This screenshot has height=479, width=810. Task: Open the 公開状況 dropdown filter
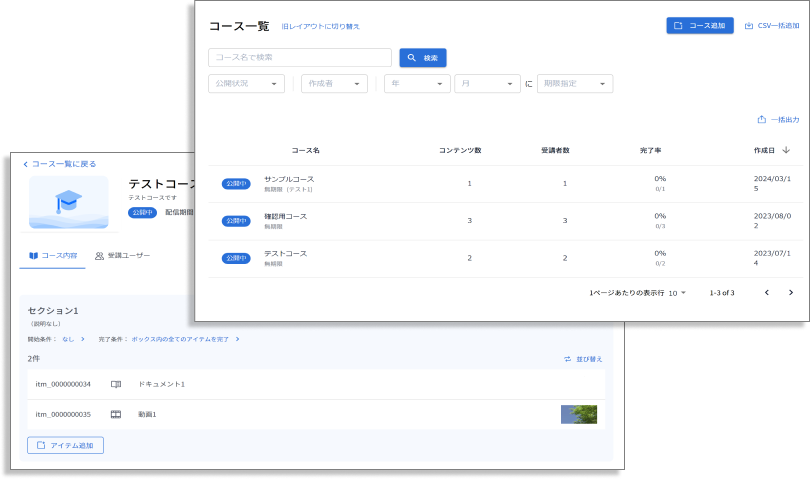pos(246,84)
